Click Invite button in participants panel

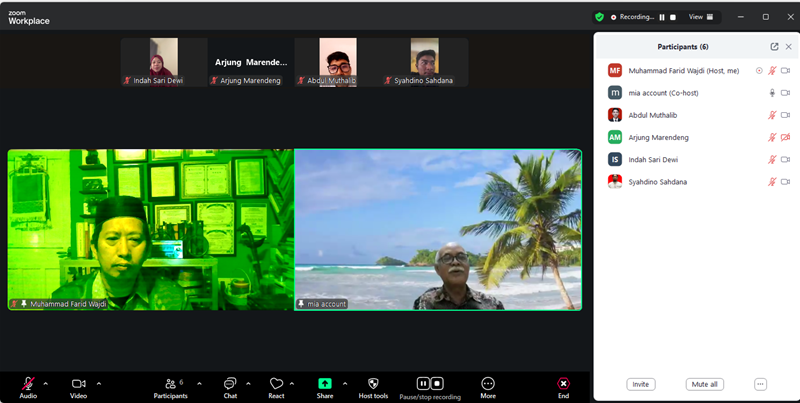coord(641,384)
